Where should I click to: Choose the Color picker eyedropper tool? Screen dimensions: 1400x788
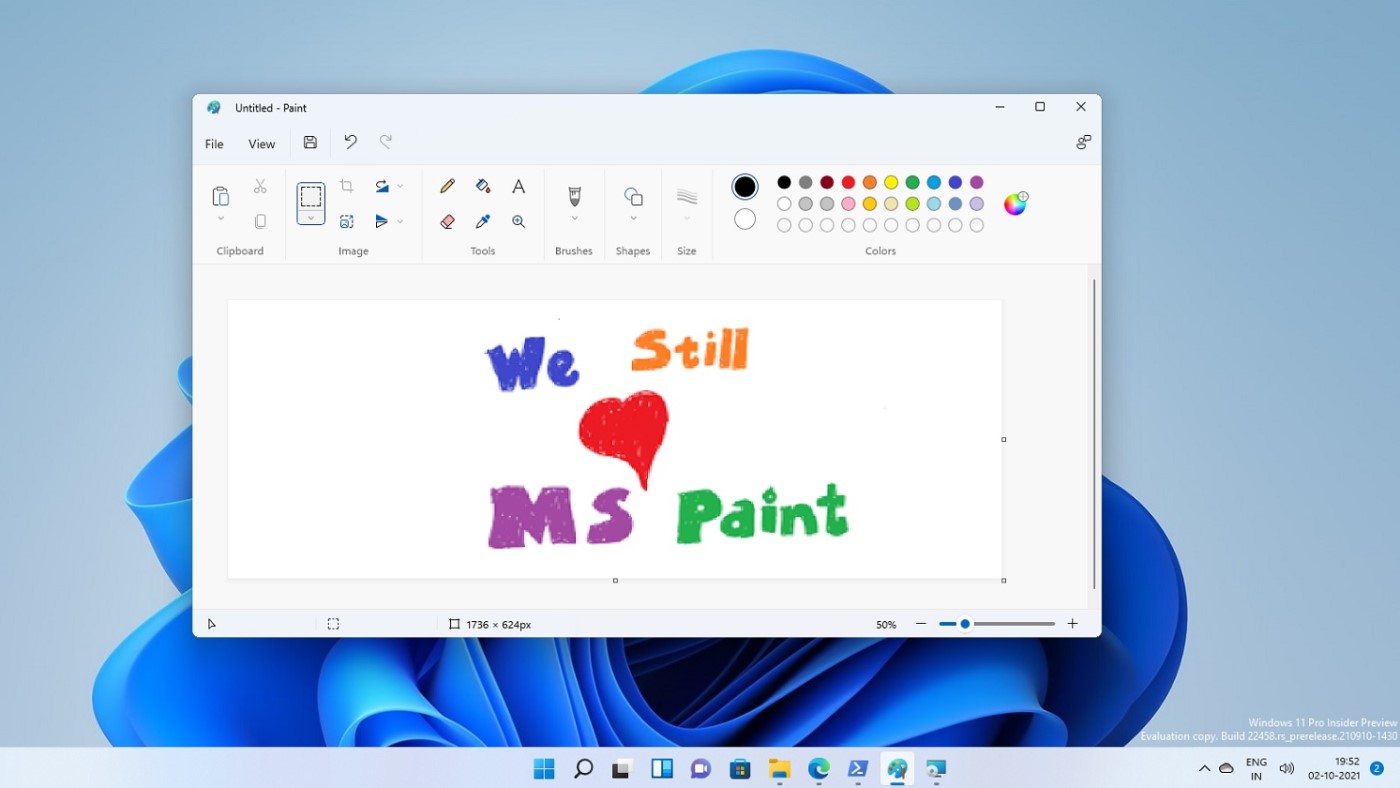tap(483, 221)
